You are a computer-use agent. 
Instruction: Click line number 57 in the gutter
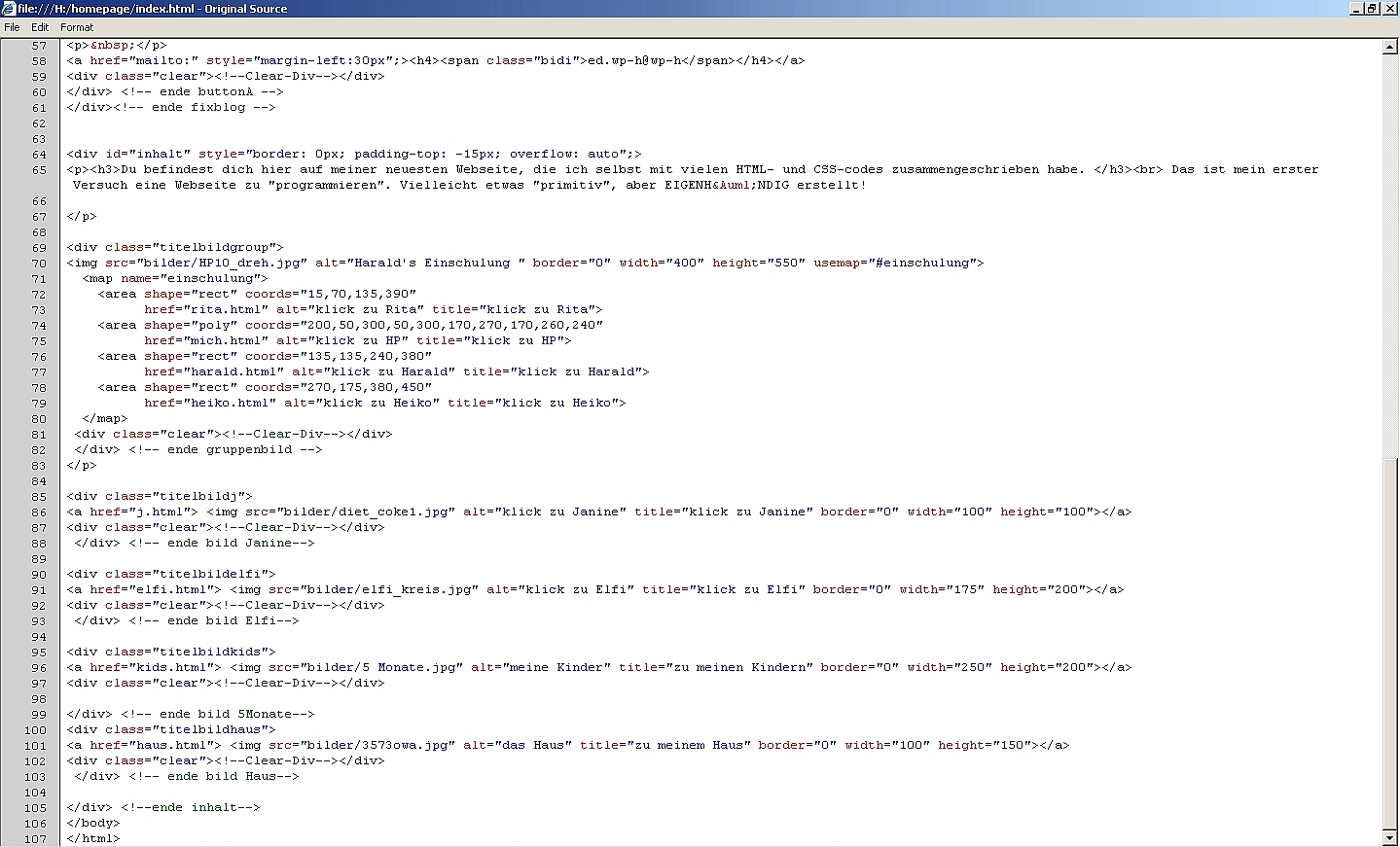[39, 46]
